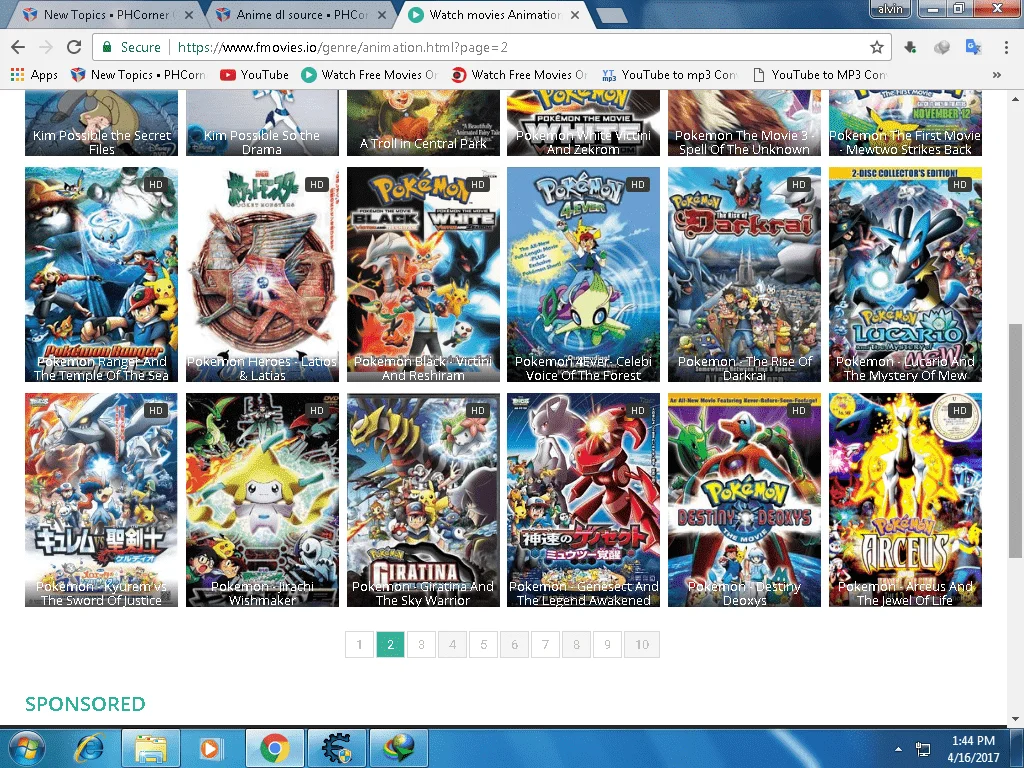Click the download manager extension icon
This screenshot has height=768, width=1024.
(x=910, y=47)
